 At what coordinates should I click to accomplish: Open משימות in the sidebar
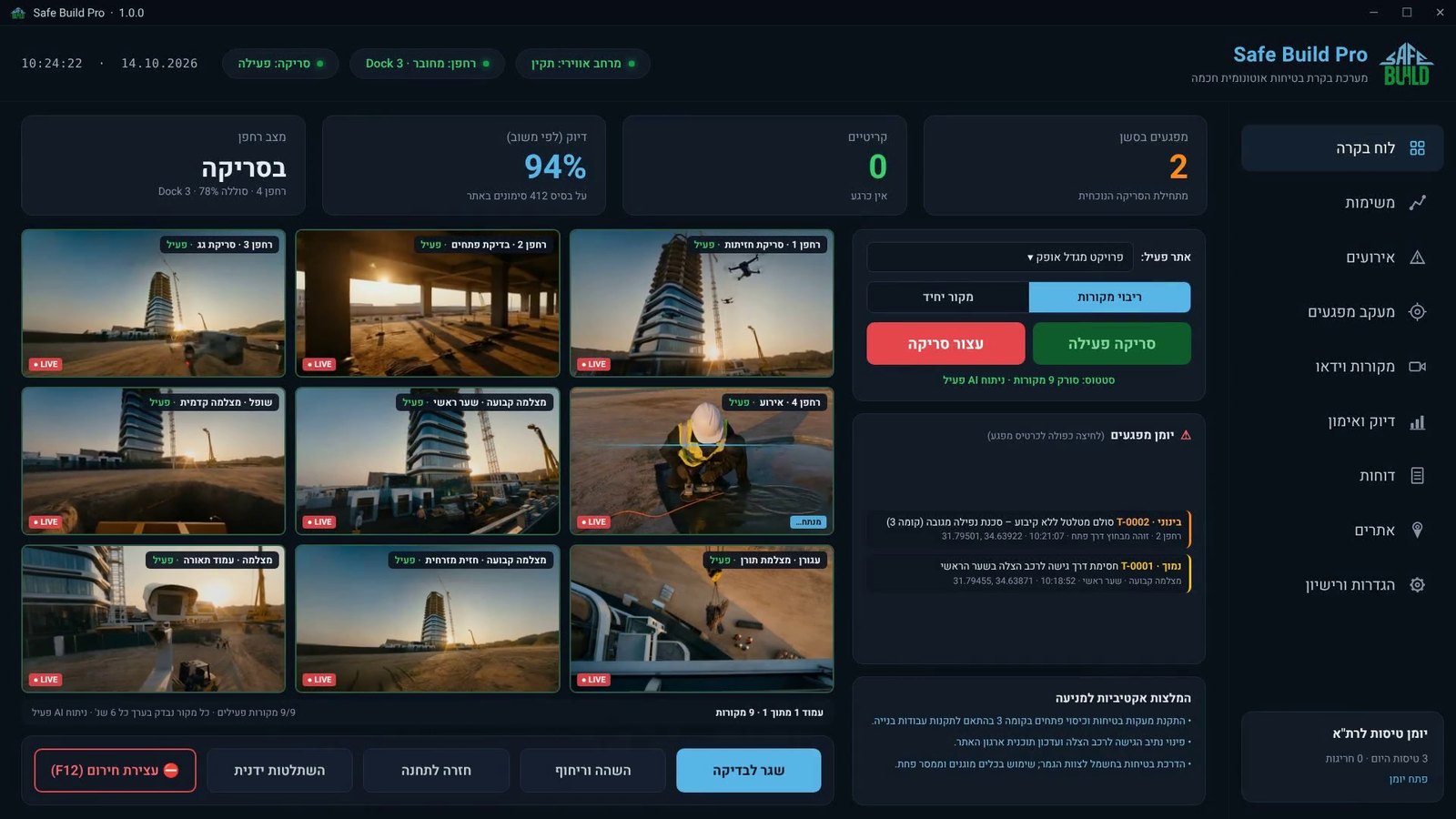click(1342, 203)
